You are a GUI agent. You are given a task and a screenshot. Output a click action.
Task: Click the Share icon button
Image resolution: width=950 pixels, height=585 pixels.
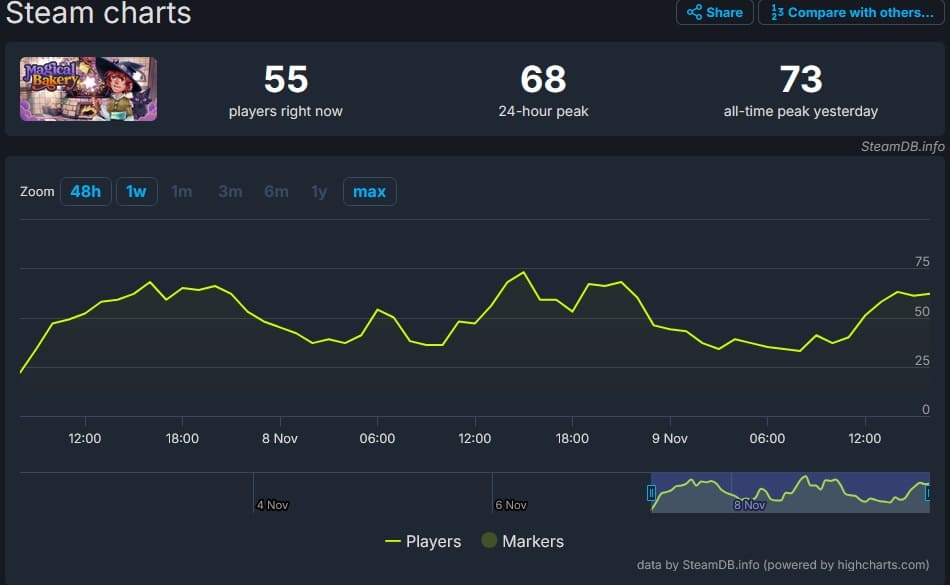click(x=715, y=13)
